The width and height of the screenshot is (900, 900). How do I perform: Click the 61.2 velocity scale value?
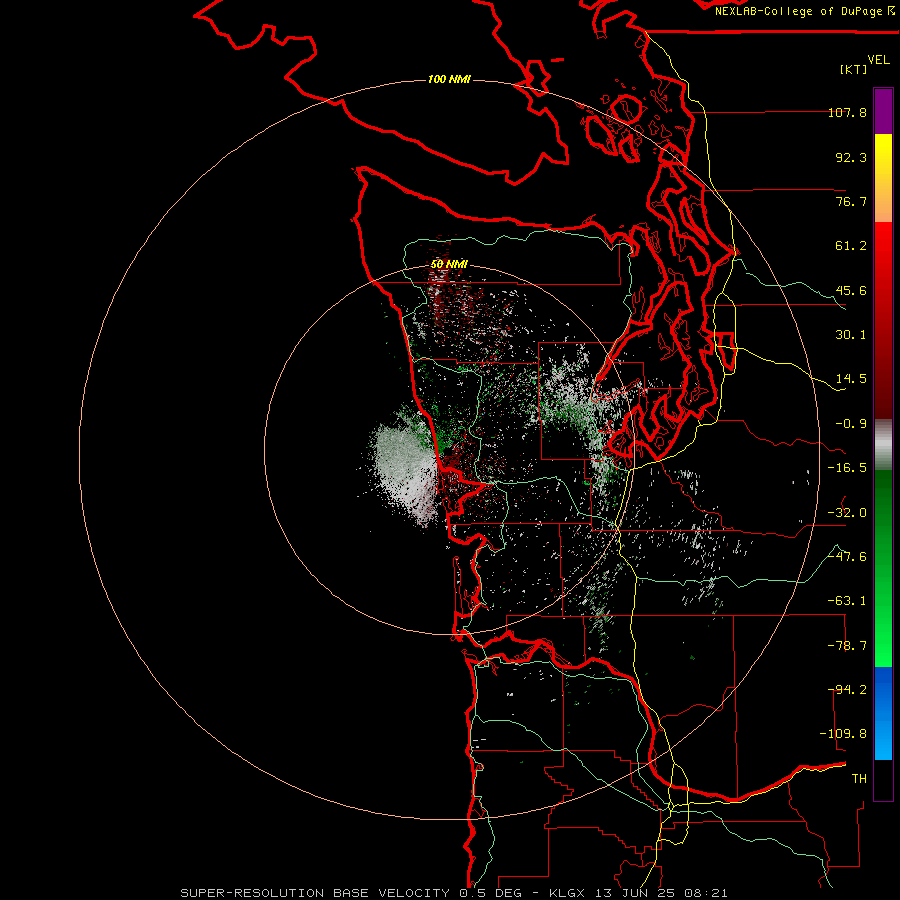[x=851, y=246]
